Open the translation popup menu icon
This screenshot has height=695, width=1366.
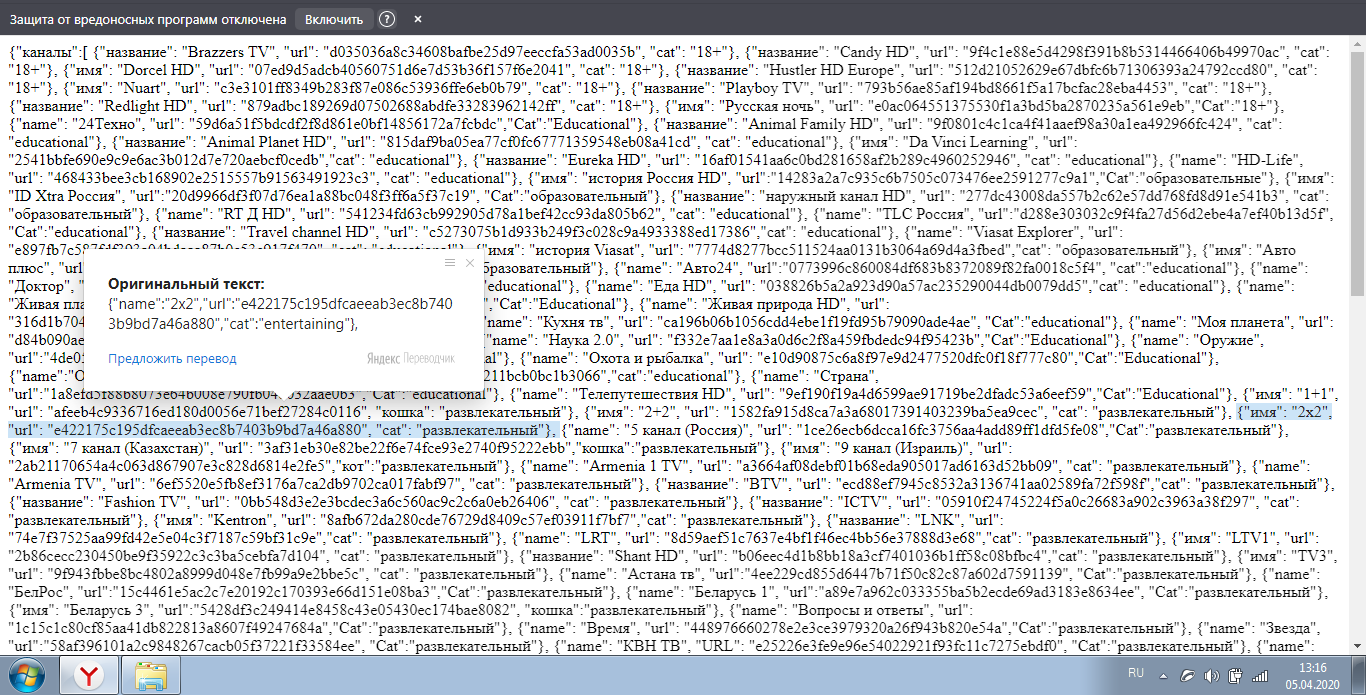tap(450, 263)
